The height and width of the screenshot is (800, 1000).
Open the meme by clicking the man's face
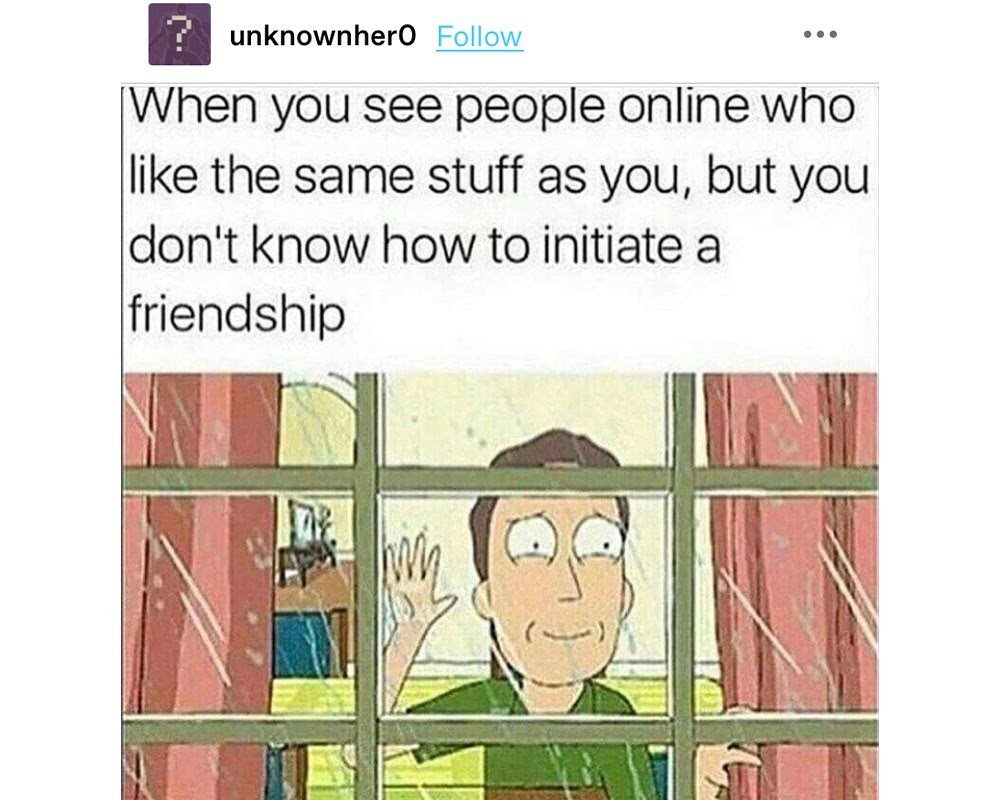[x=555, y=574]
